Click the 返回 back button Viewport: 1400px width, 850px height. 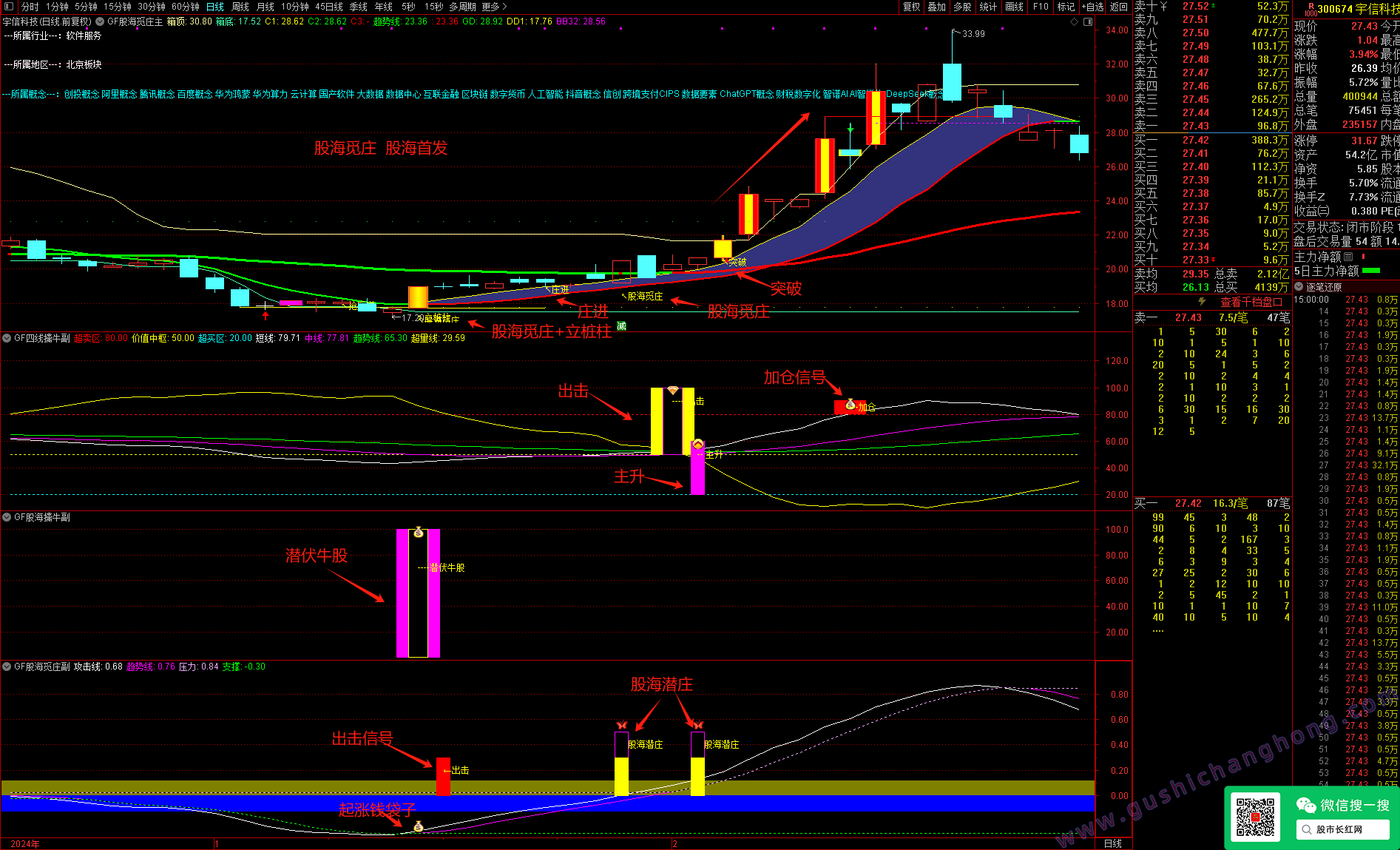point(1119,7)
